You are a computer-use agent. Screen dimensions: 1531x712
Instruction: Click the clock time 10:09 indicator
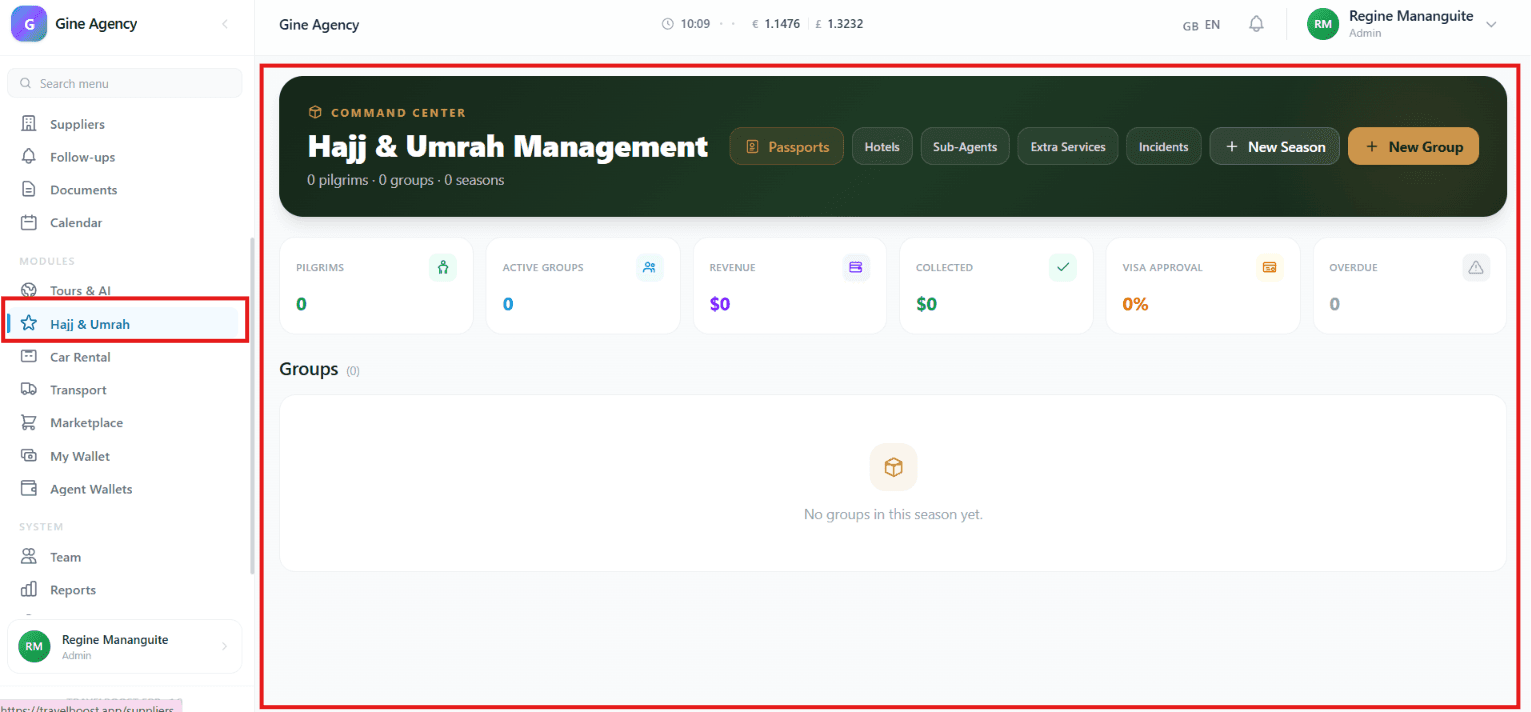pyautogui.click(x=686, y=24)
